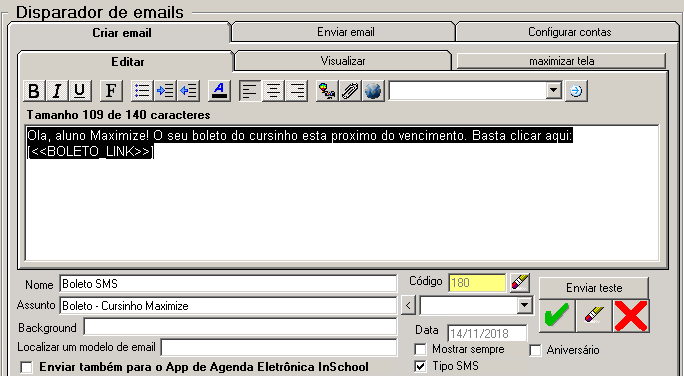Switch to the Visualizar sub-tab
Viewport: 684px width, 376px height.
click(x=343, y=61)
